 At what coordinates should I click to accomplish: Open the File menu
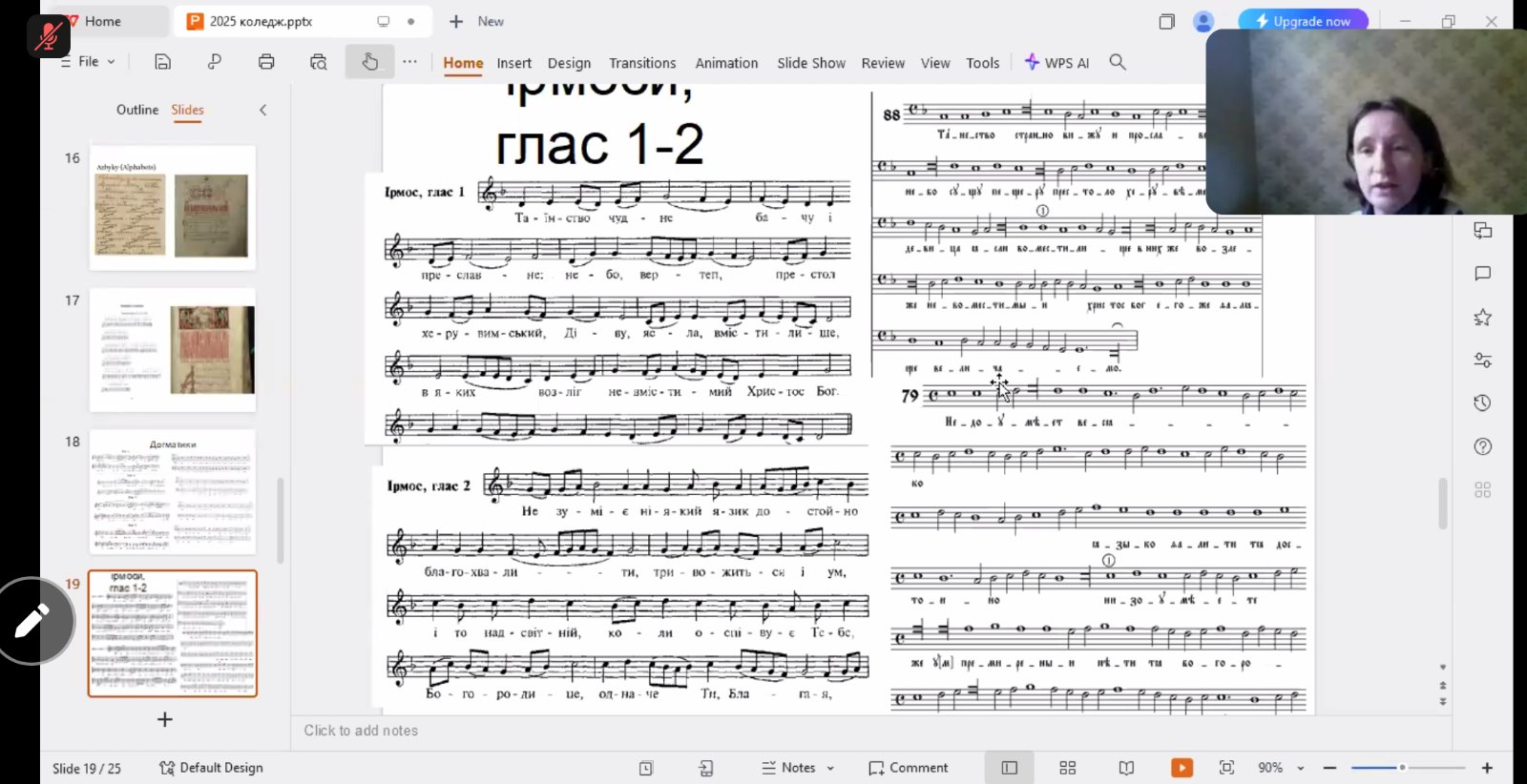pyautogui.click(x=88, y=62)
